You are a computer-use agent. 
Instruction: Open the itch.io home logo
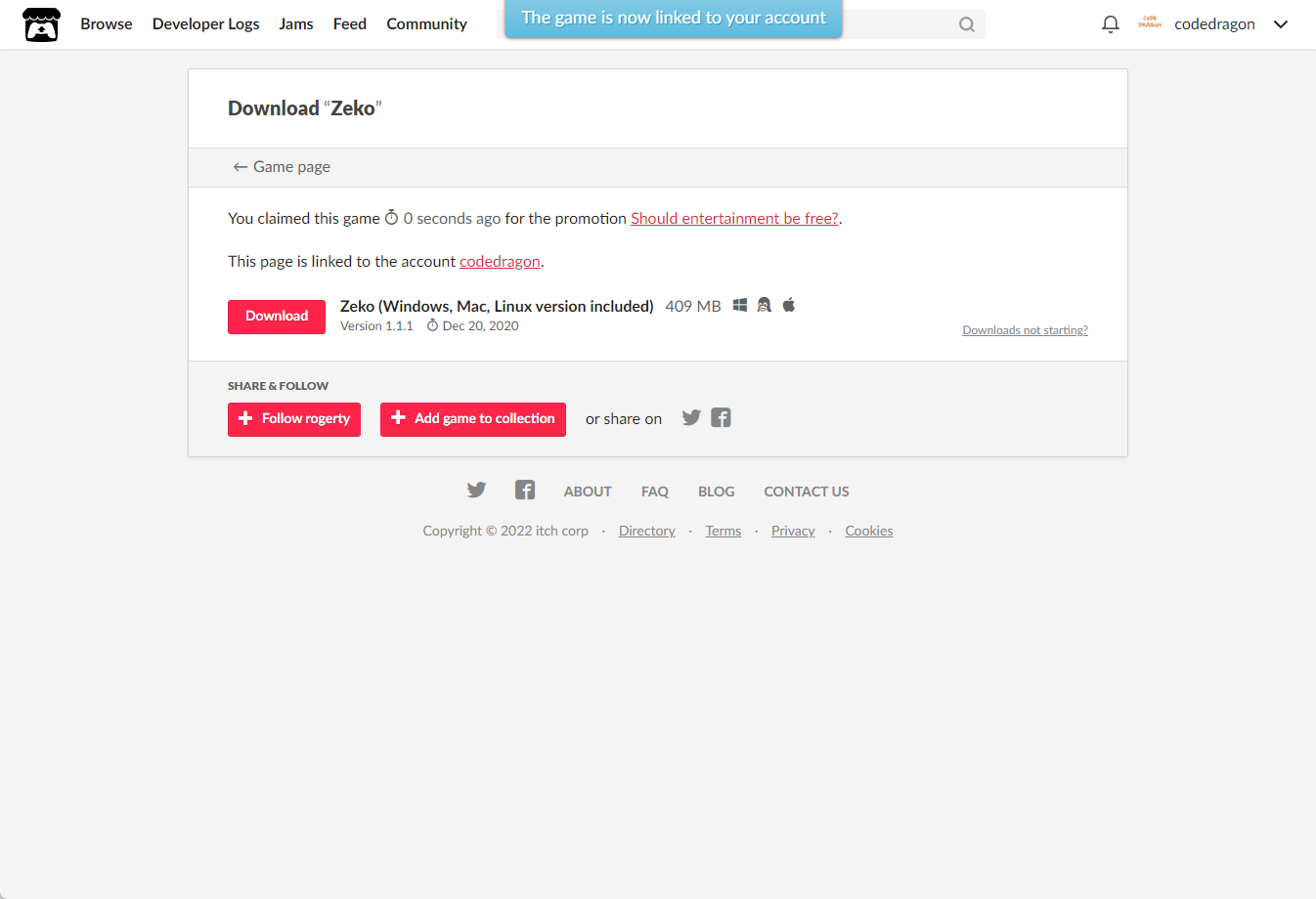[x=41, y=24]
